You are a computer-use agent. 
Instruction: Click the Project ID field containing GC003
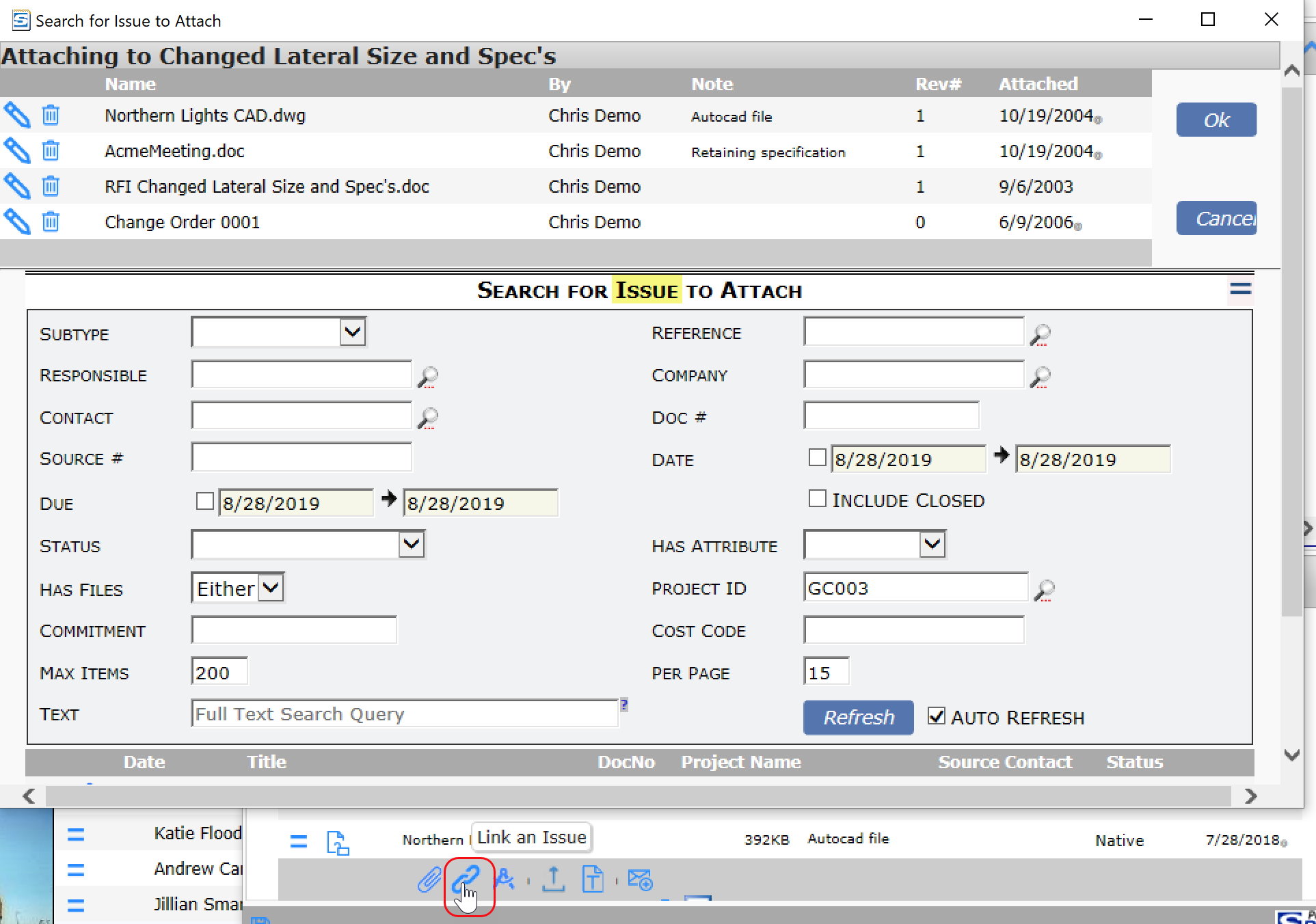tap(915, 588)
